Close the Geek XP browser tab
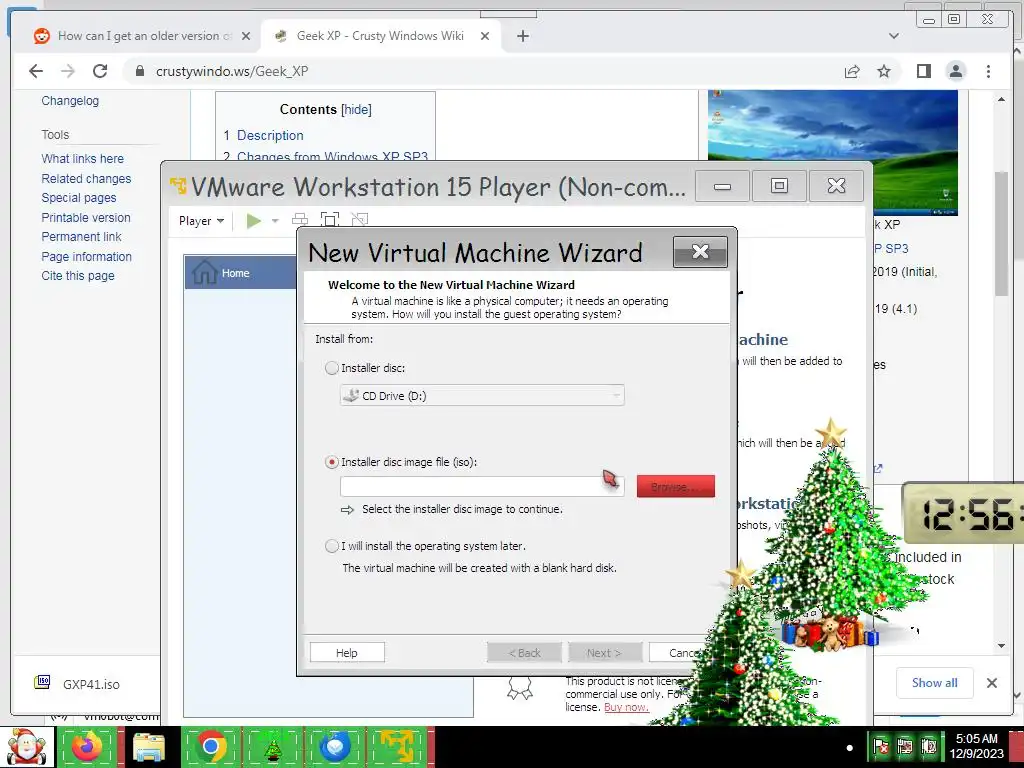Screen dimensions: 1024x768 tap(485, 36)
